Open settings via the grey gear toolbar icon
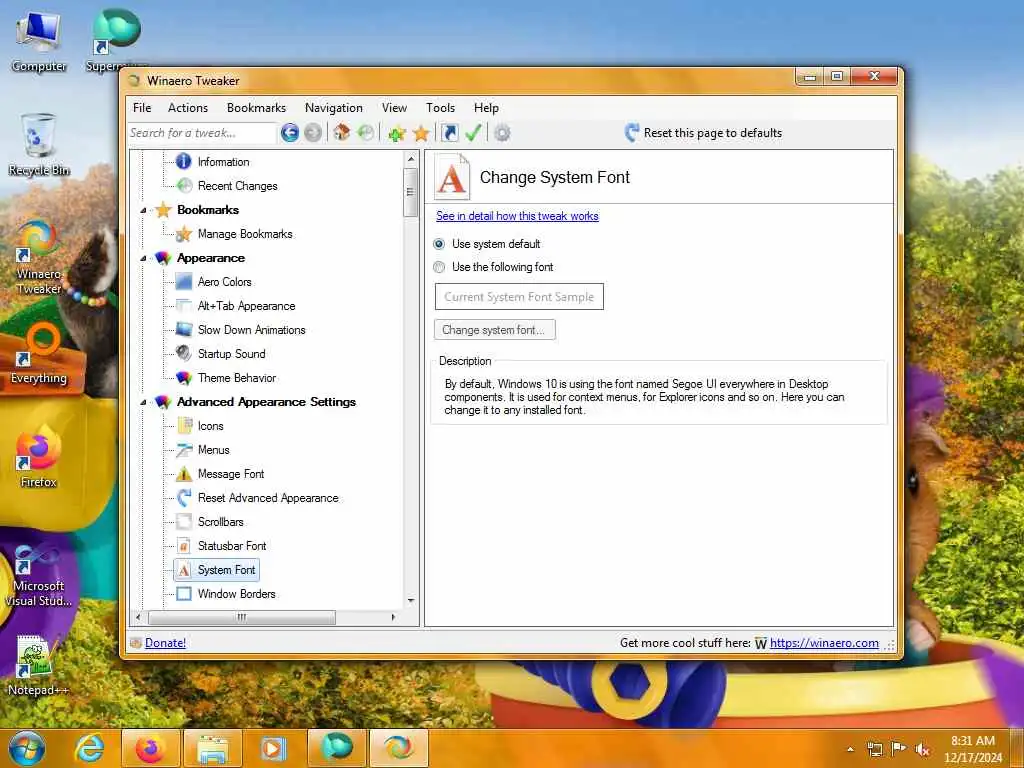1024x768 pixels. click(502, 133)
